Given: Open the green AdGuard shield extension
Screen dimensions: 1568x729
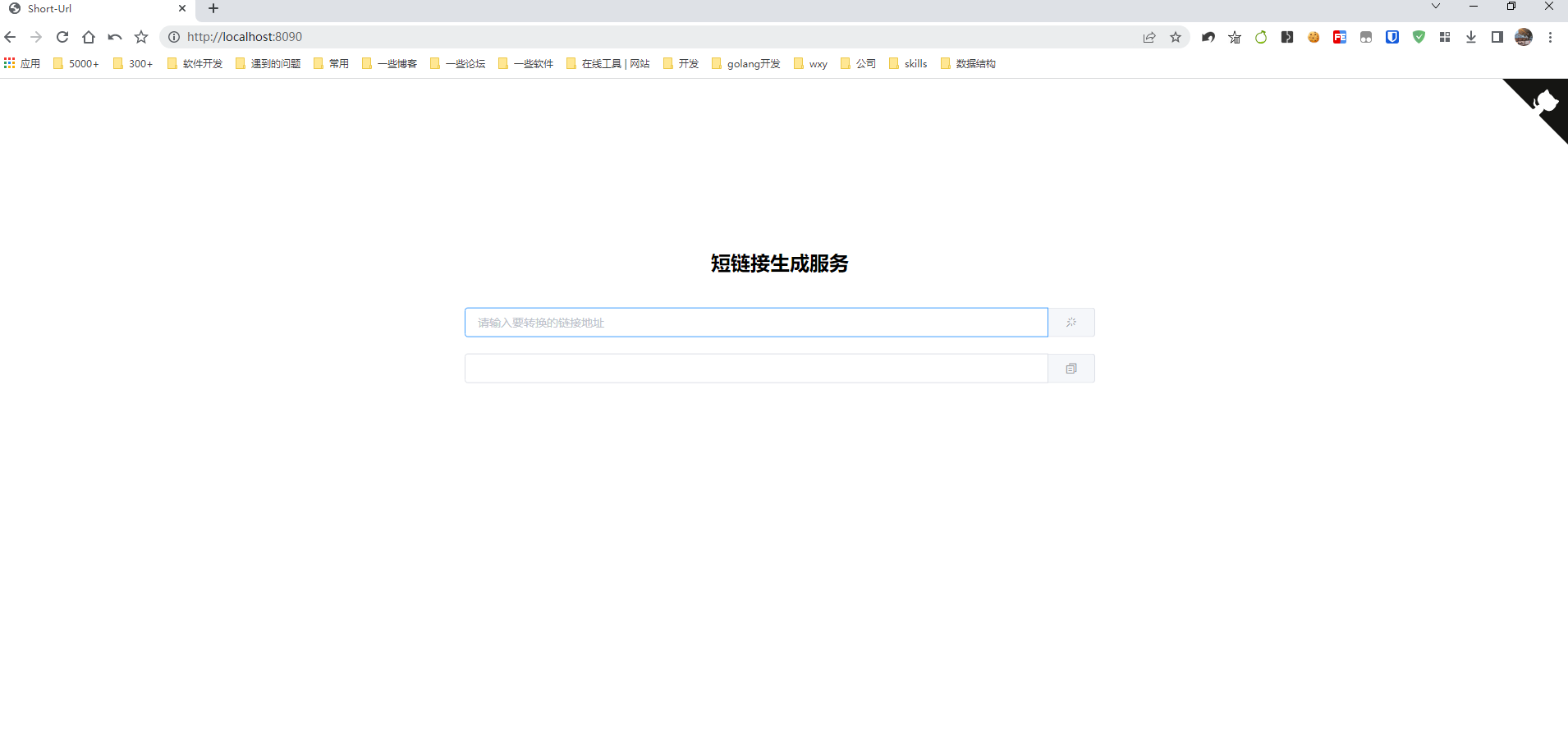Looking at the screenshot, I should coord(1419,37).
